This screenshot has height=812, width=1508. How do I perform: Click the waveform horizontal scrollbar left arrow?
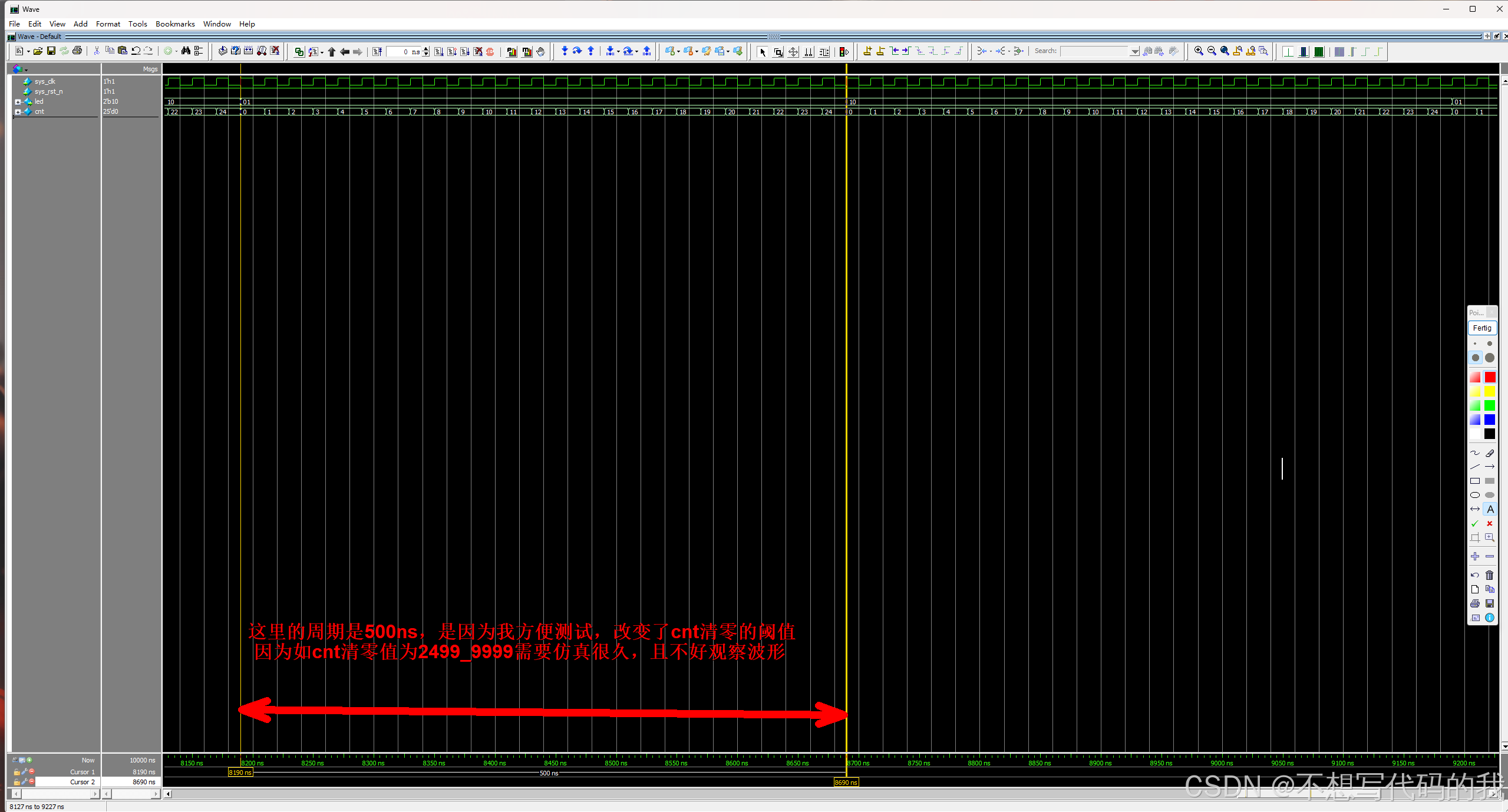click(x=168, y=794)
